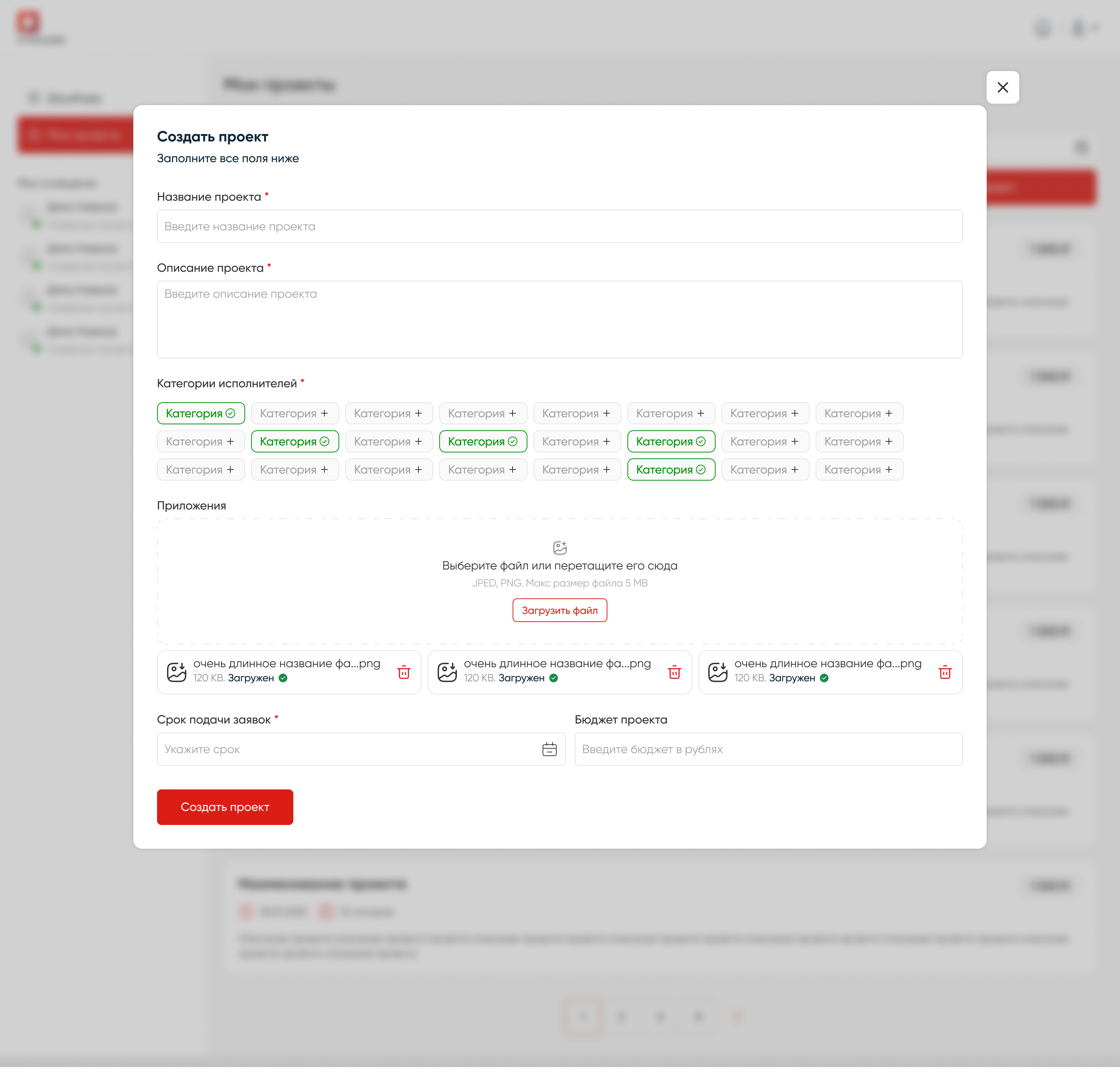Open the calendar date picker icon
This screenshot has width=1120, height=1076.
[549, 749]
